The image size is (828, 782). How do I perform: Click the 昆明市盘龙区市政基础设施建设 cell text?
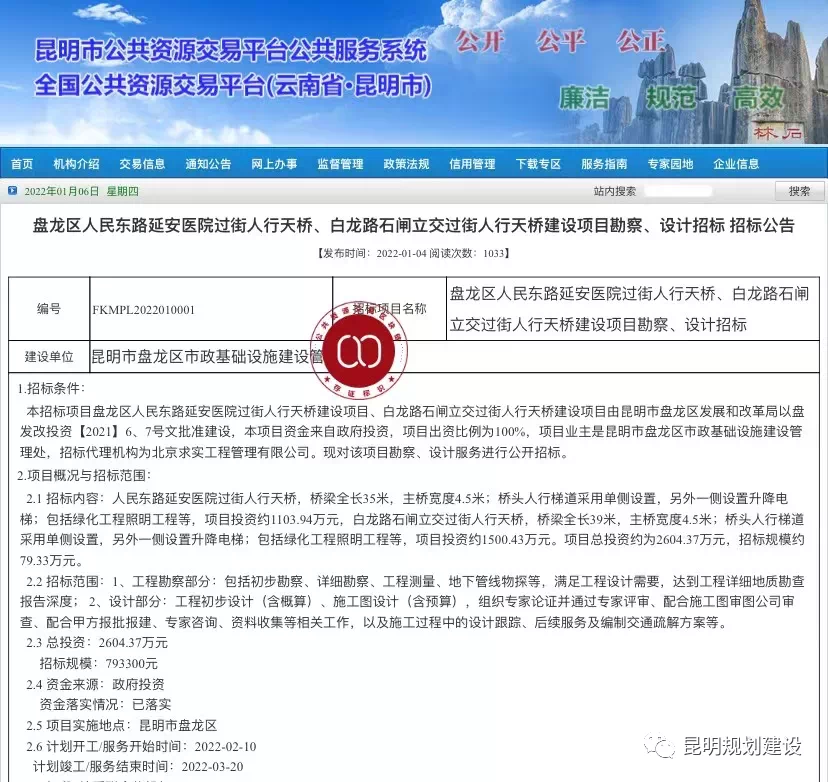207,357
